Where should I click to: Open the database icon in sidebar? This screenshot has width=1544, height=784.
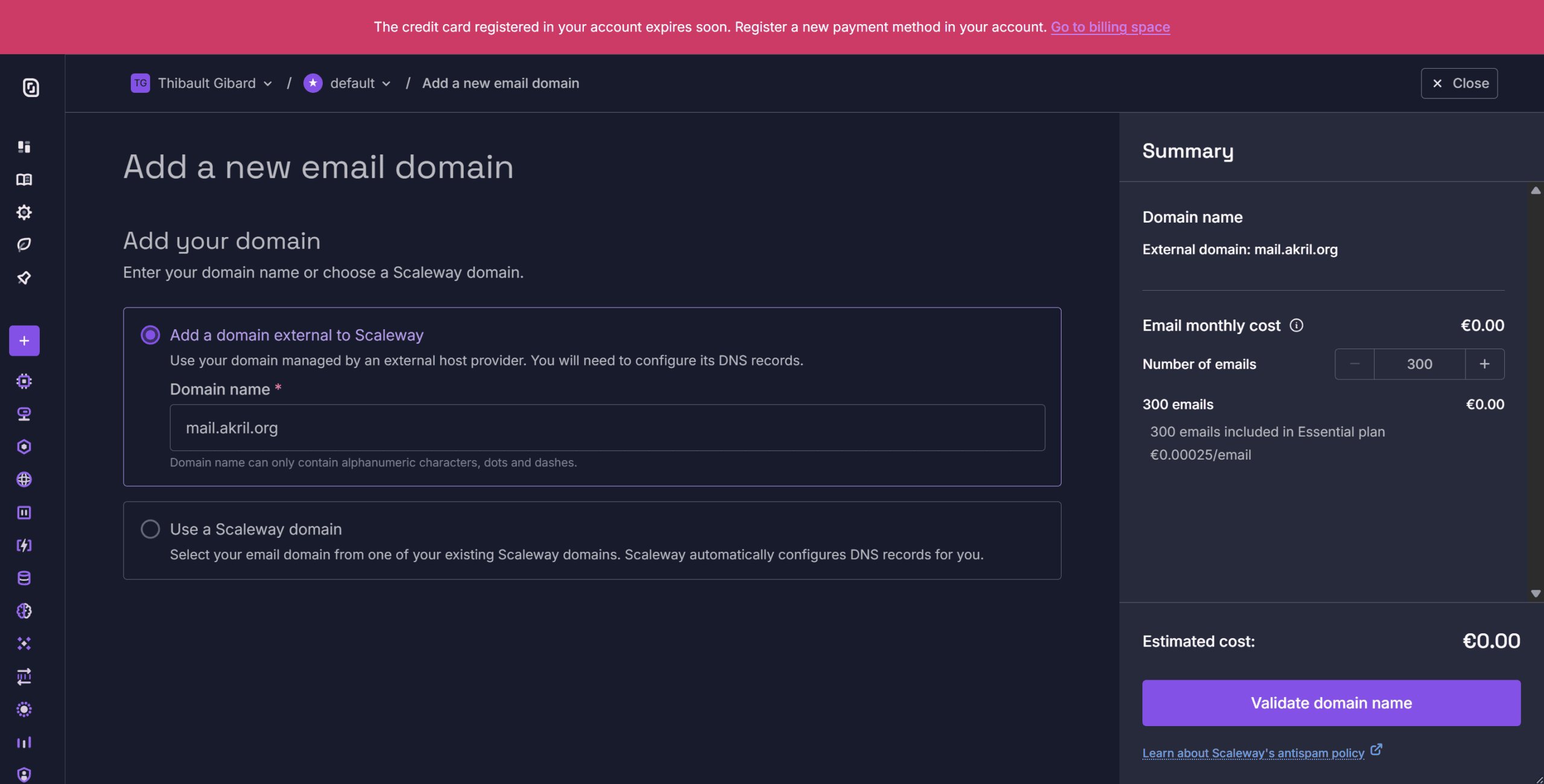(24, 578)
